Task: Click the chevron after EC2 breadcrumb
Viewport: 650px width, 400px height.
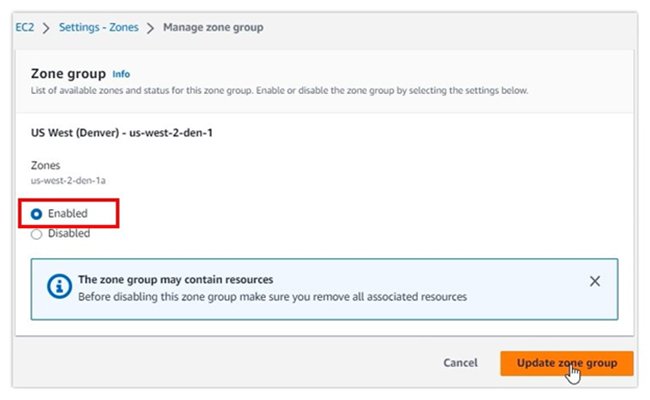Action: click(x=46, y=27)
